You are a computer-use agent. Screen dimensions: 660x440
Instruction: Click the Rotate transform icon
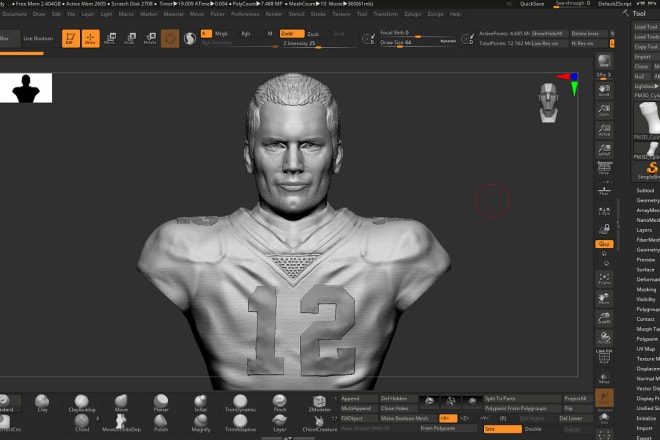tap(150, 38)
